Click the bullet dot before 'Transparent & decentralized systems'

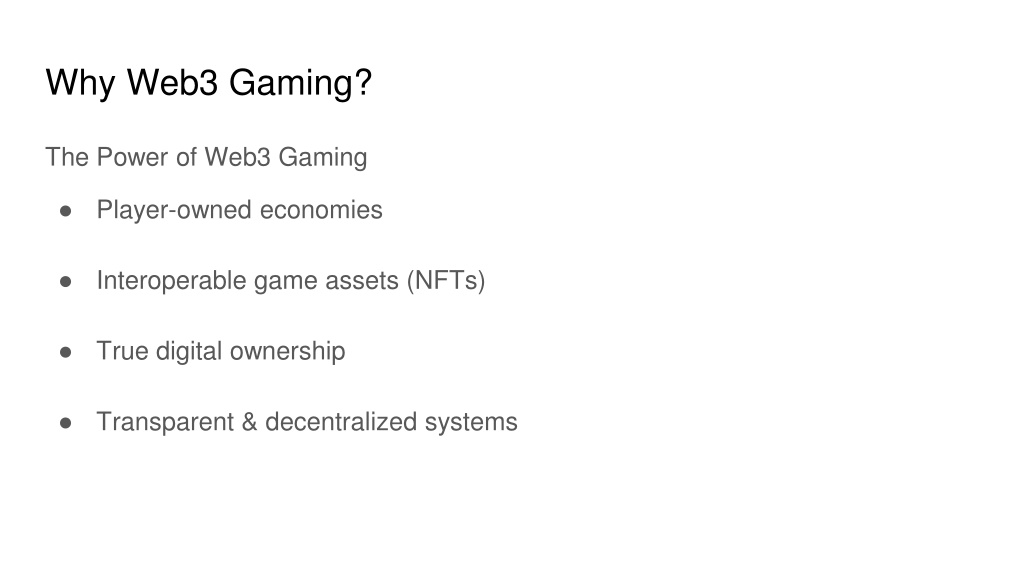point(65,423)
